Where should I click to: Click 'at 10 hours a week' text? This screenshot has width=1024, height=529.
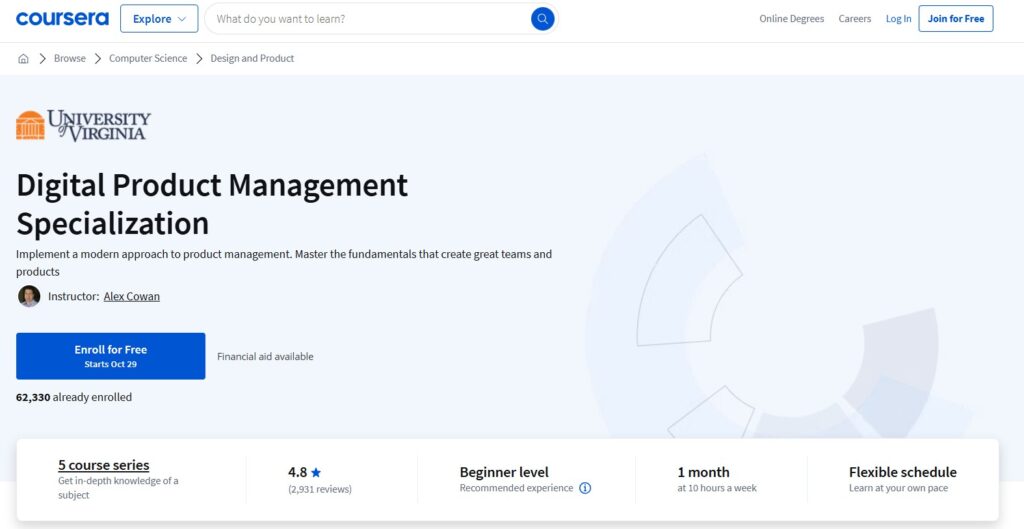(x=717, y=488)
